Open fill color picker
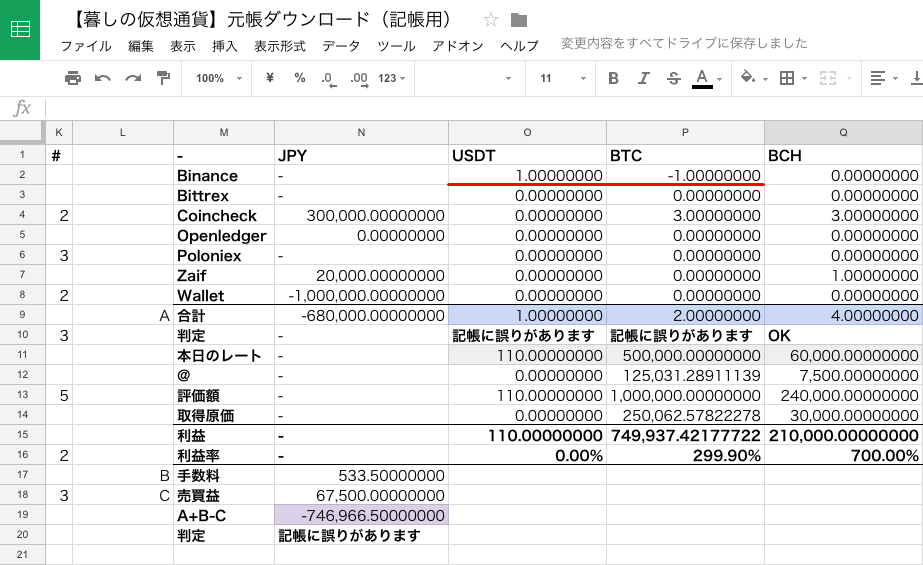 coord(748,78)
